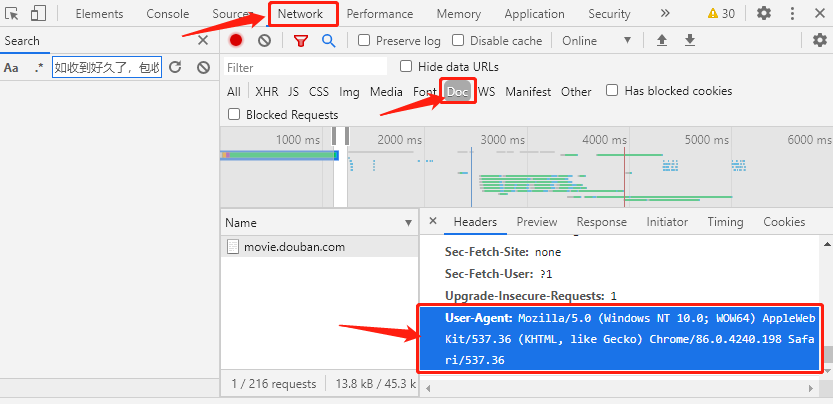Click the overview timeline left selection handle
The width and height of the screenshot is (833, 404).
pyautogui.click(x=335, y=136)
